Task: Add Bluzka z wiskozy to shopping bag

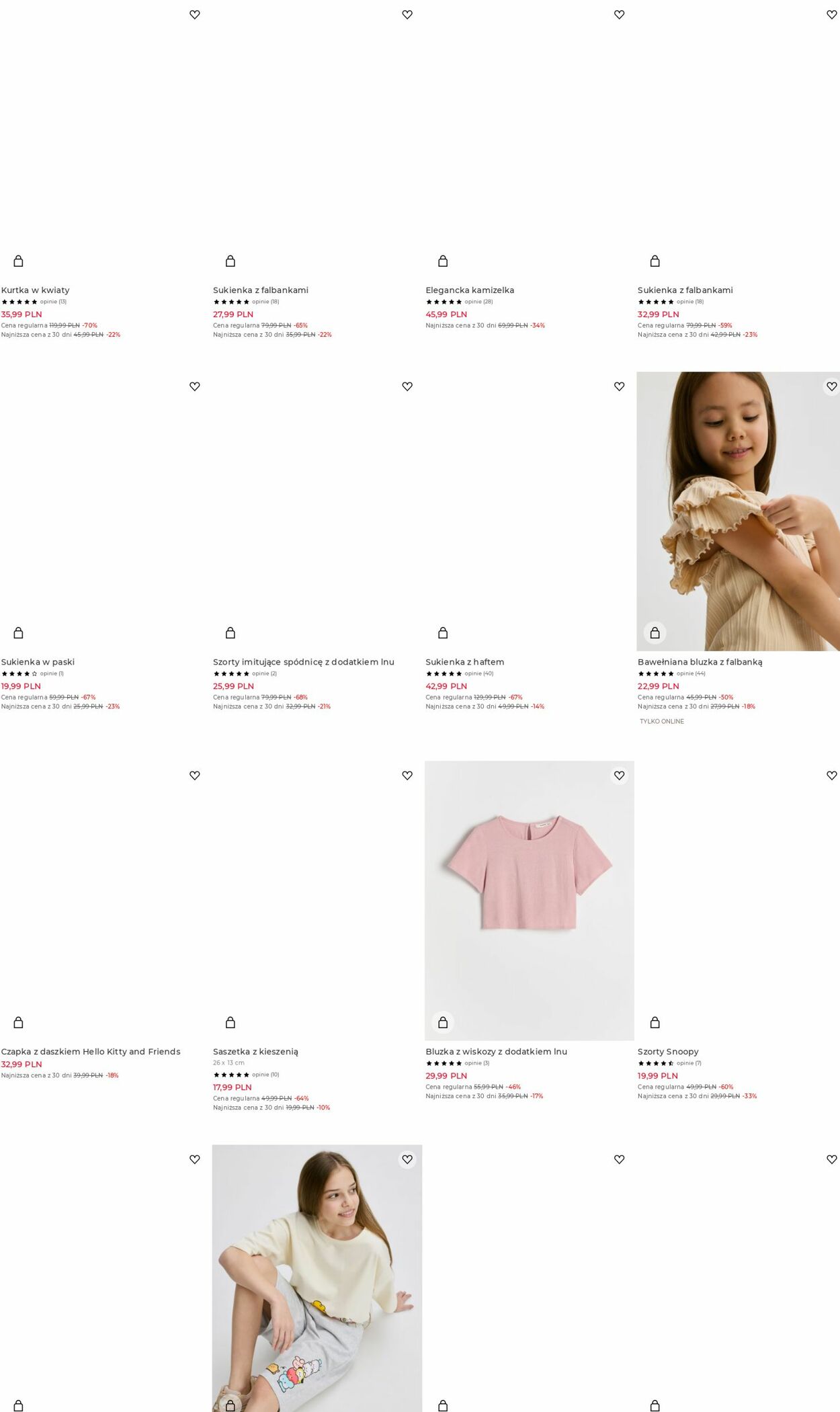Action: coord(443,1022)
